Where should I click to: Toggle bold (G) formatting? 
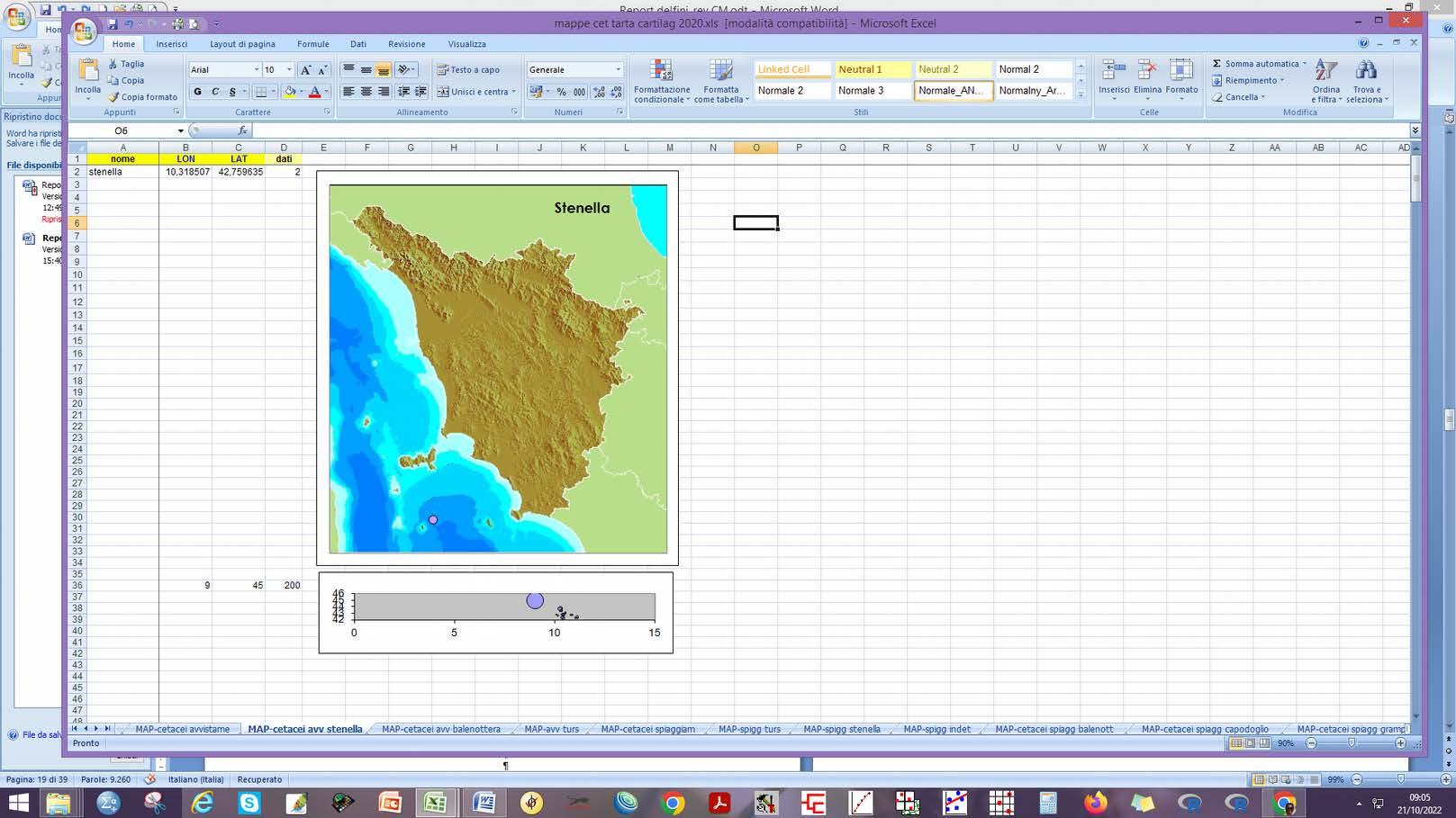(x=197, y=92)
